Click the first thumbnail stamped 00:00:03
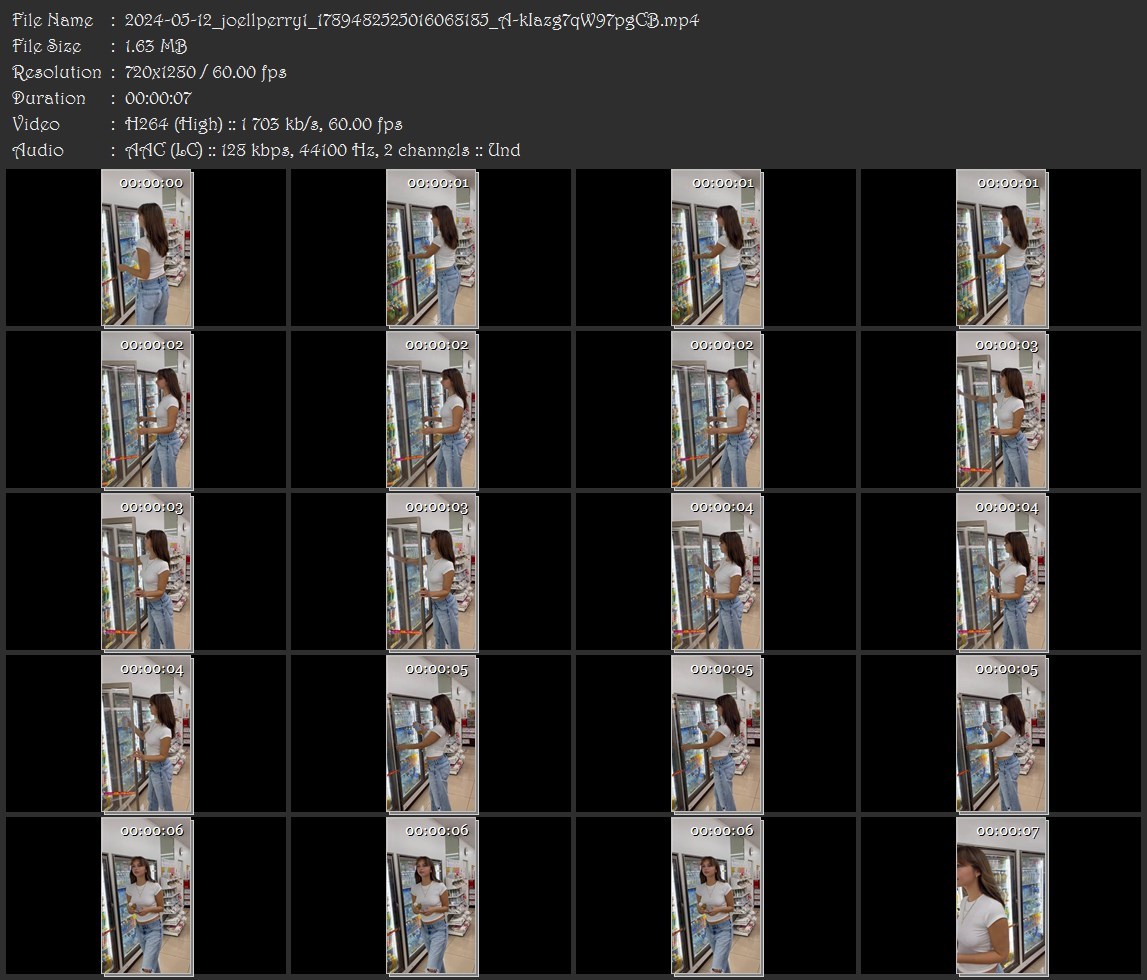1147x980 pixels. pos(1001,410)
